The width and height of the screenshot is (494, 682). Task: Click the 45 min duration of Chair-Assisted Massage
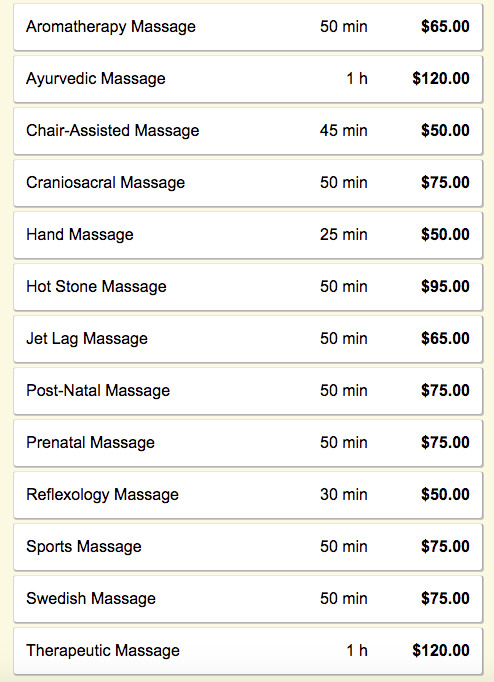point(344,130)
